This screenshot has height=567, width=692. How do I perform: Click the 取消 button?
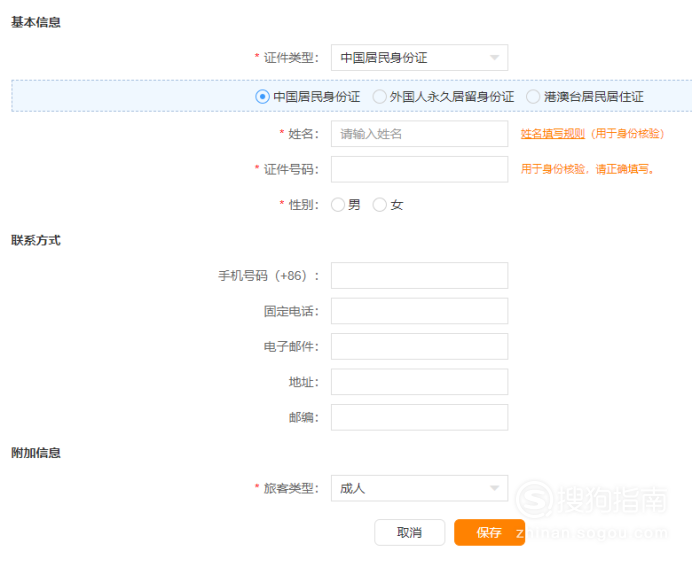pyautogui.click(x=410, y=533)
